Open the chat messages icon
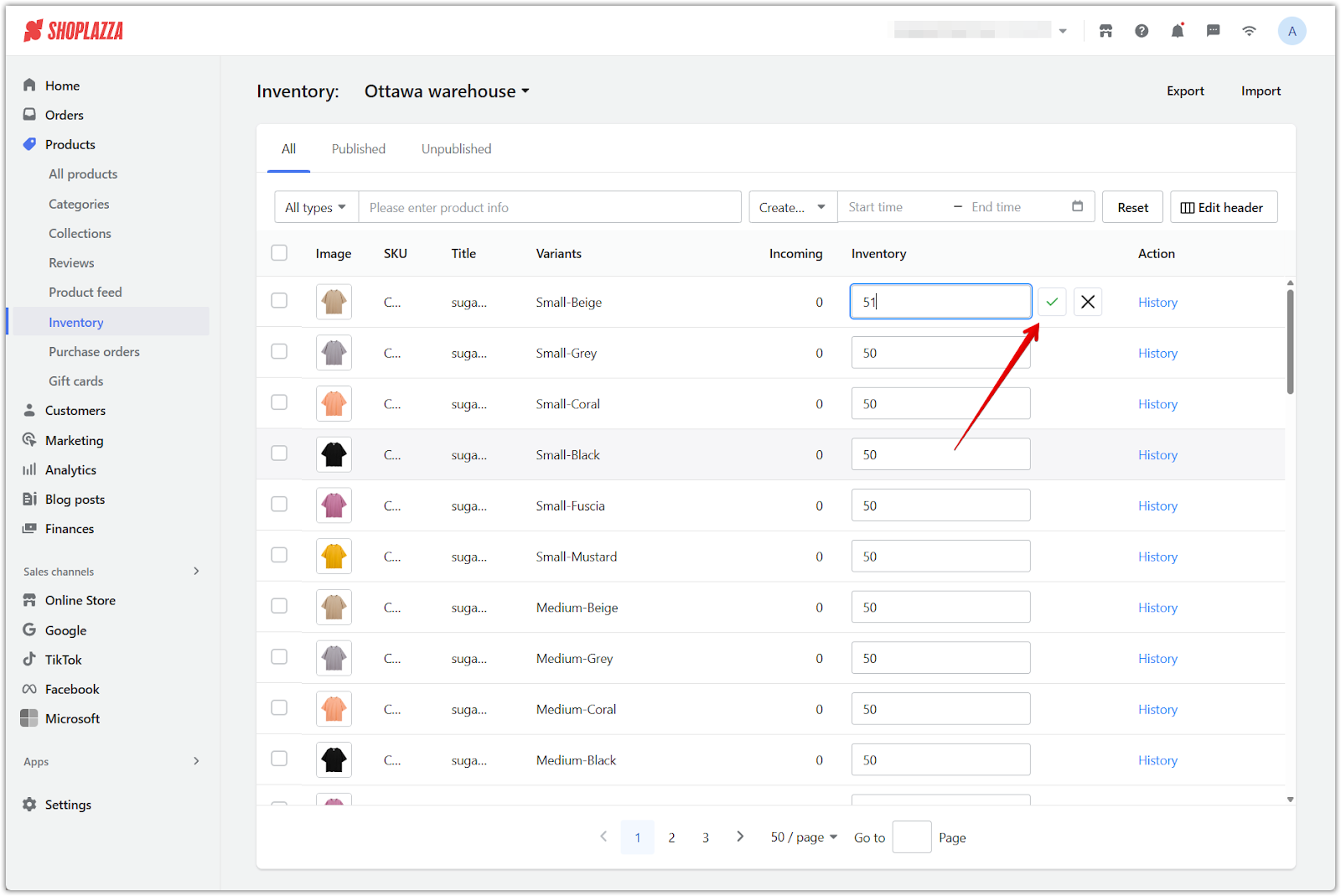The image size is (1341, 896). pyautogui.click(x=1213, y=31)
